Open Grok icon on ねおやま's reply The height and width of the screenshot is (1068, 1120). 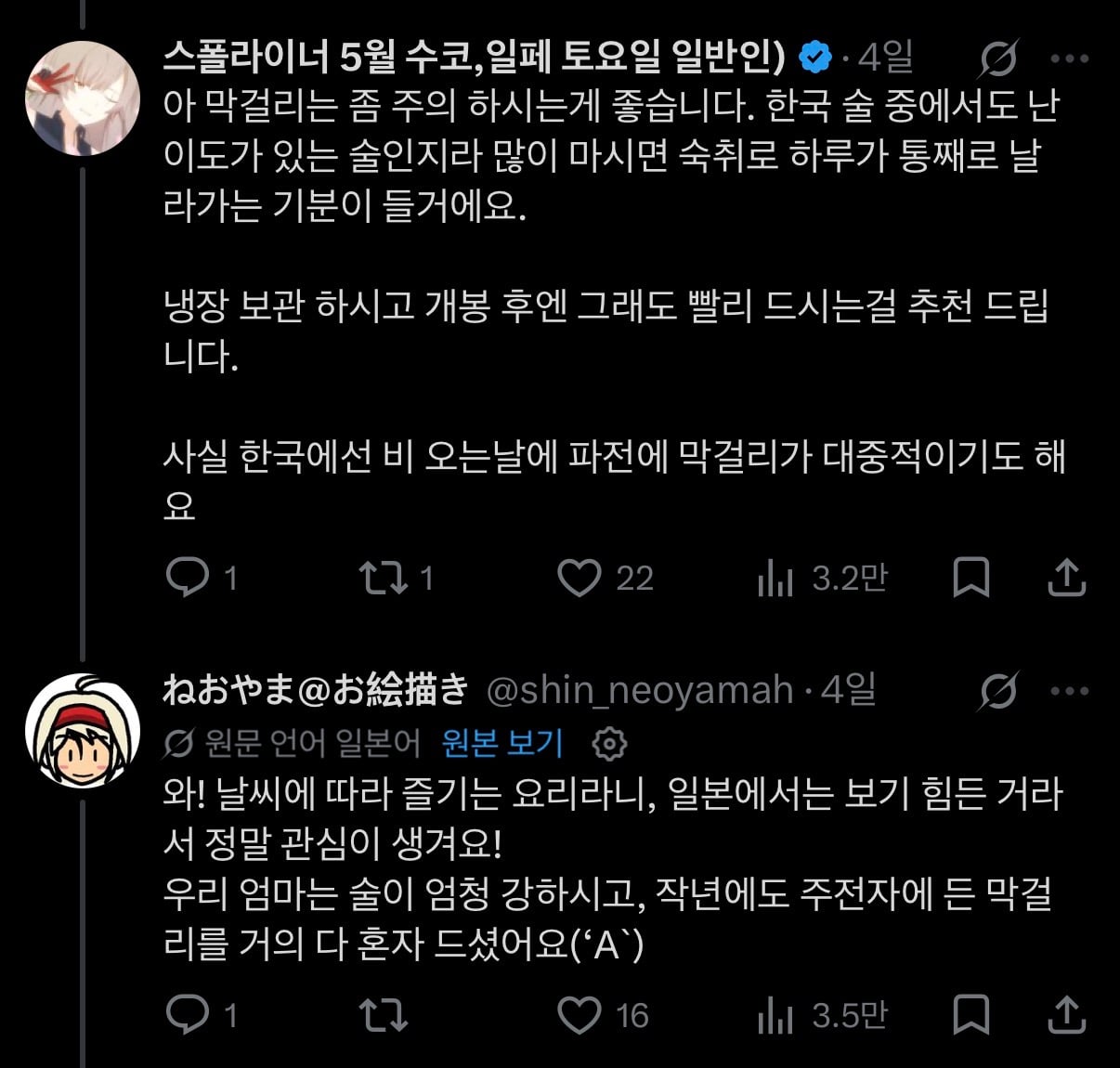point(998,691)
